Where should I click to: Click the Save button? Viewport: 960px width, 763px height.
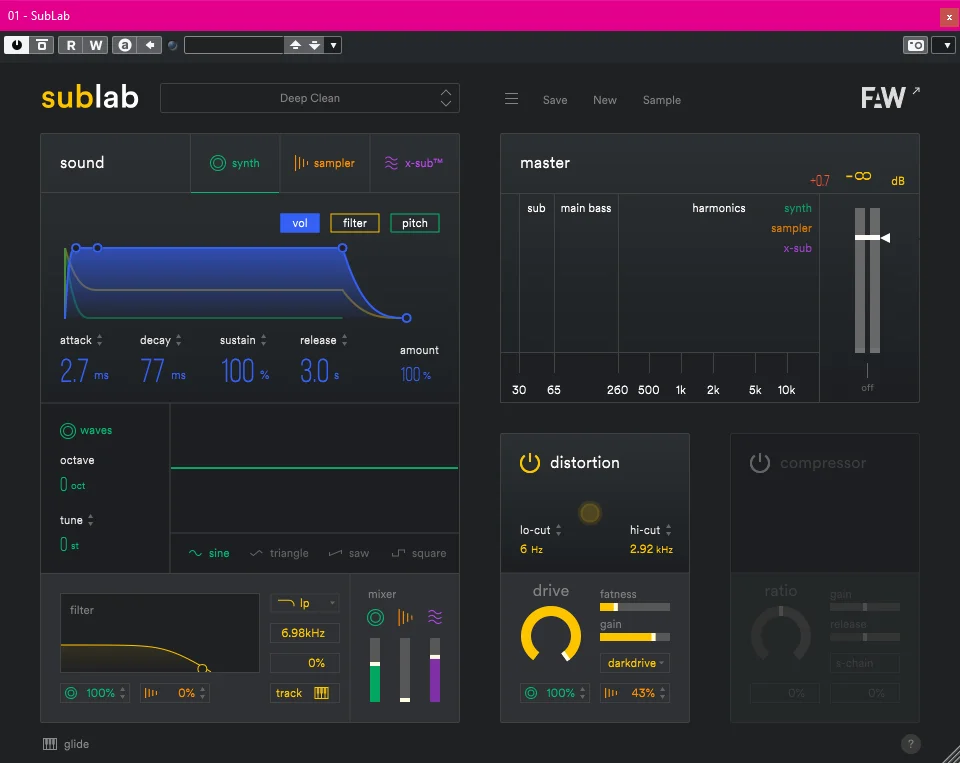pos(555,100)
